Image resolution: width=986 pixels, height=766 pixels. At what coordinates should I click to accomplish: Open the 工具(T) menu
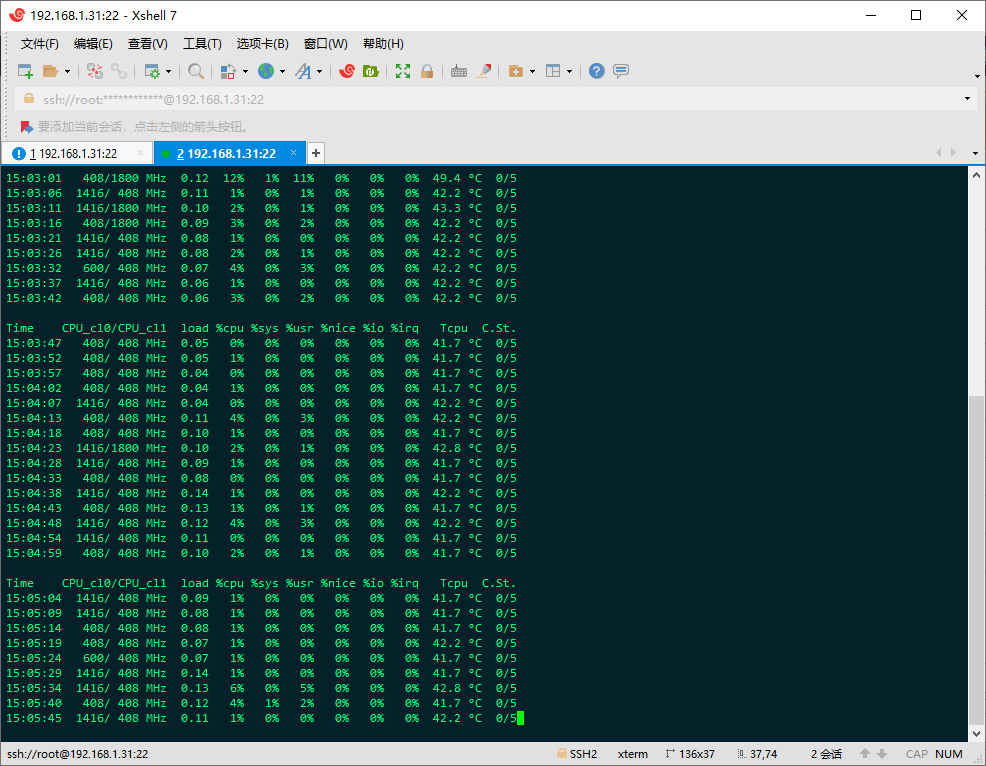202,43
